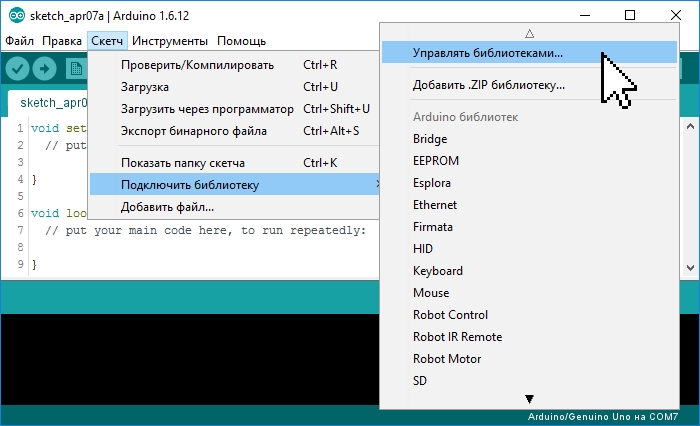Click the Verify checkmark toolbar icon
Screen dimensions: 700x426
point(17,69)
